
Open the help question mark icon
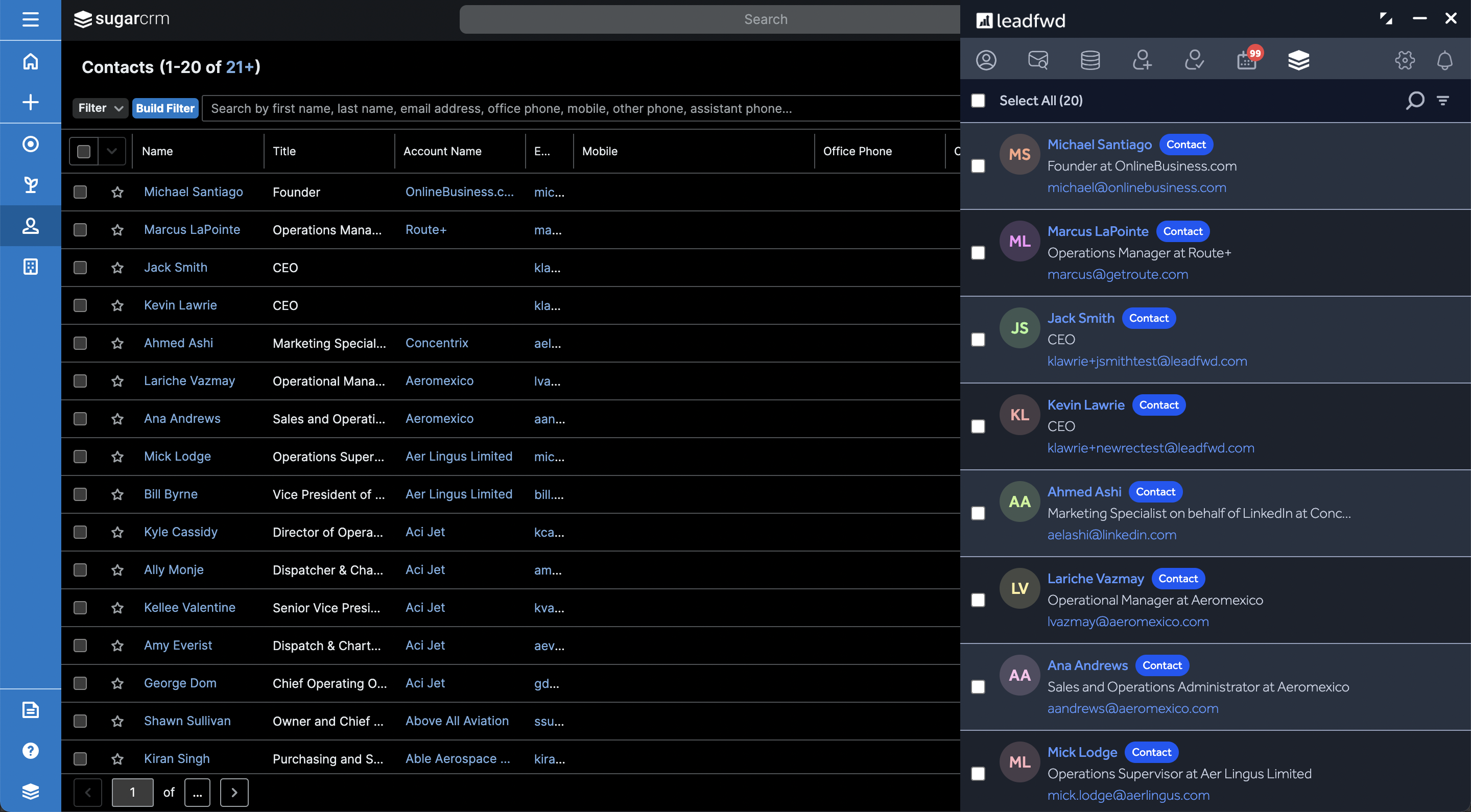(30, 750)
